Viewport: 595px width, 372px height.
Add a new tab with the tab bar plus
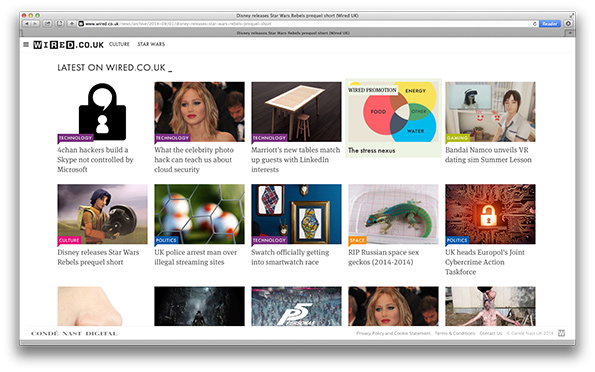click(570, 33)
